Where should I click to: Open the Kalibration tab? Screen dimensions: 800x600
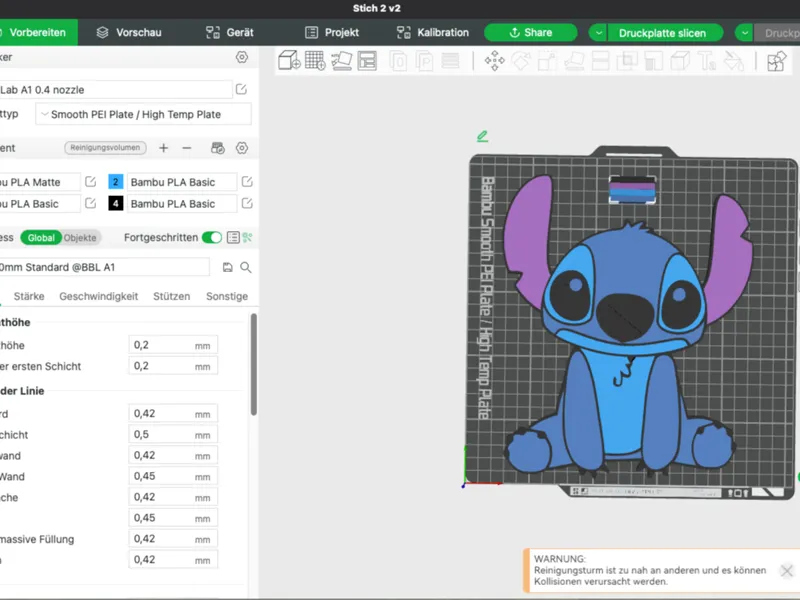coord(433,33)
